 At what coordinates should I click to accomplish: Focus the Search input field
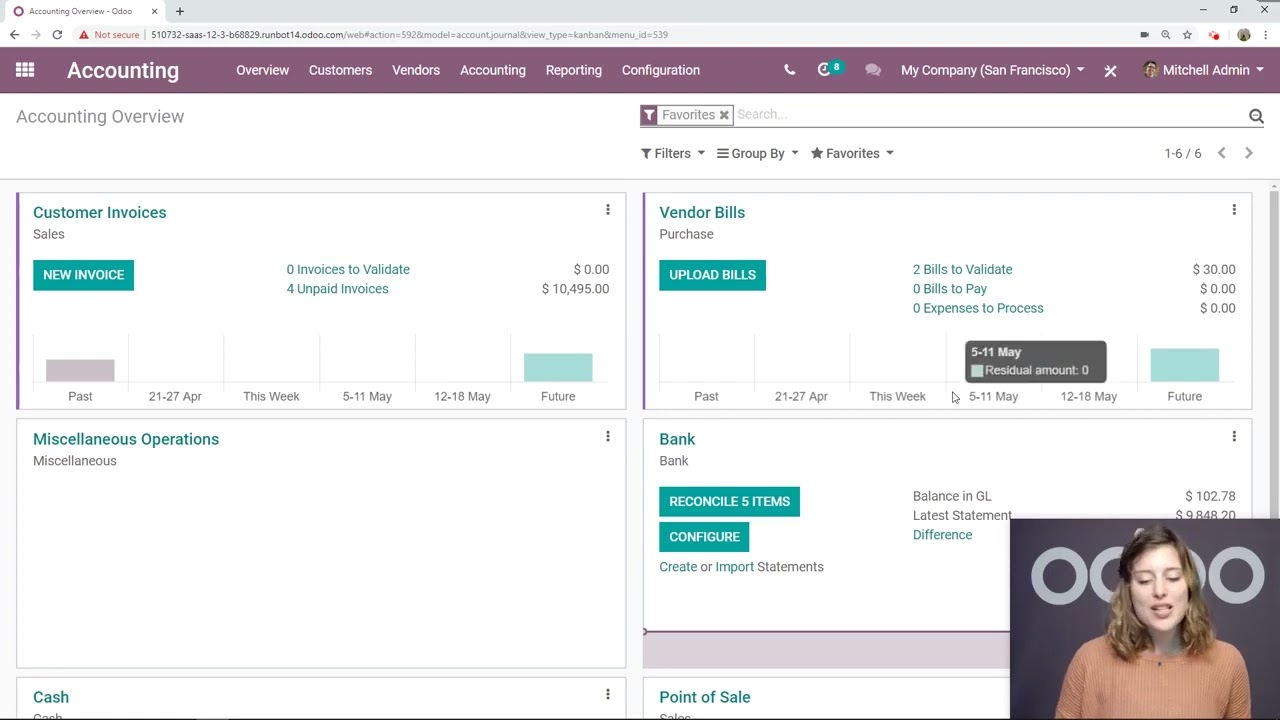coord(990,115)
